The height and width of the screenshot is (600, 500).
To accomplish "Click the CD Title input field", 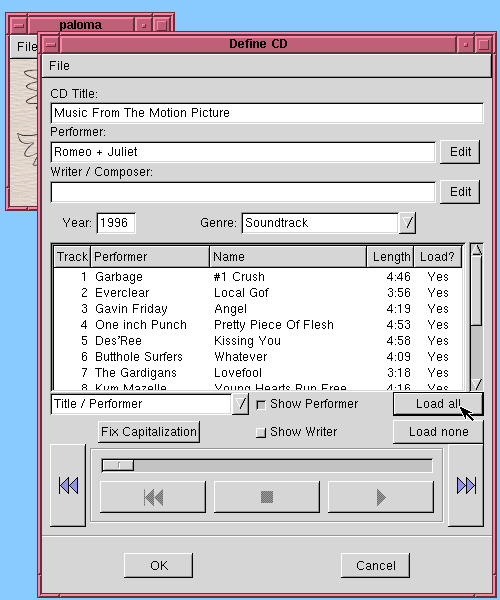I will coord(267,113).
